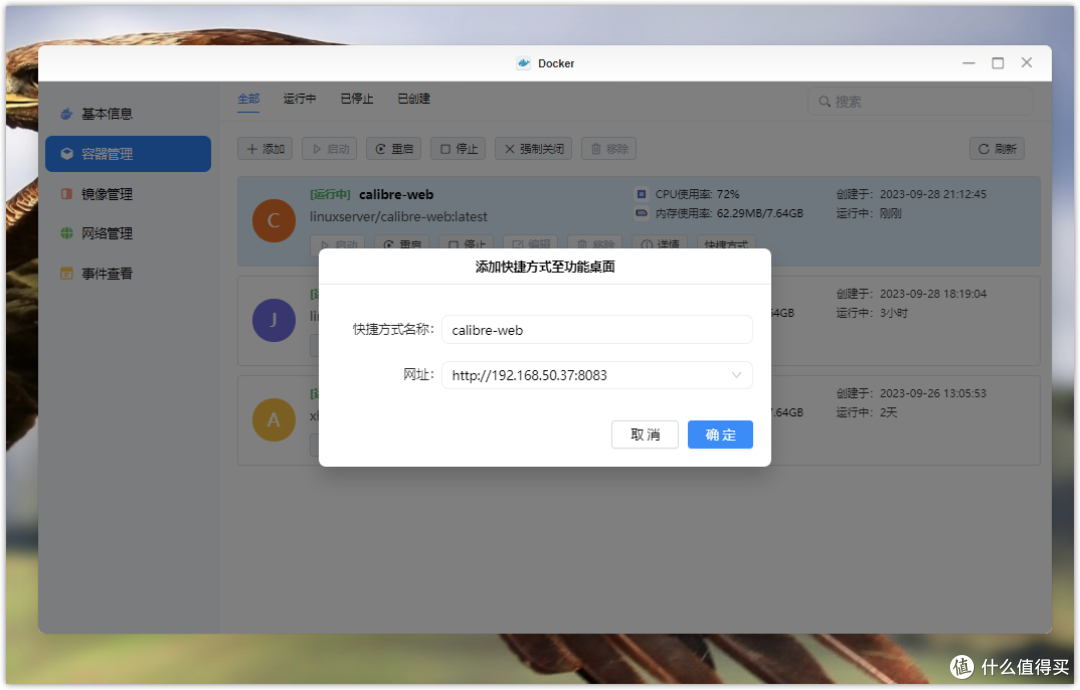Viewport: 1080px width, 690px height.
Task: Click the CPU使用率: 72% text
Action: (x=697, y=194)
